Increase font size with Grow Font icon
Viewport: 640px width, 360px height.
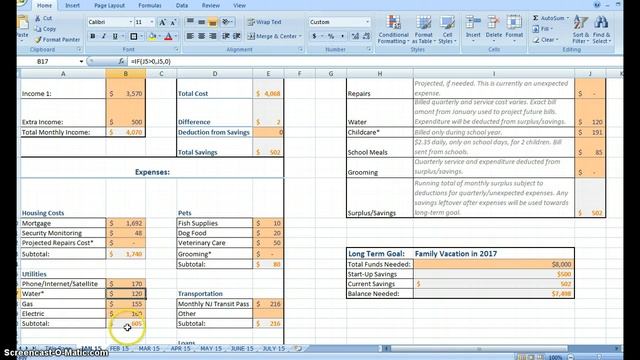point(162,22)
